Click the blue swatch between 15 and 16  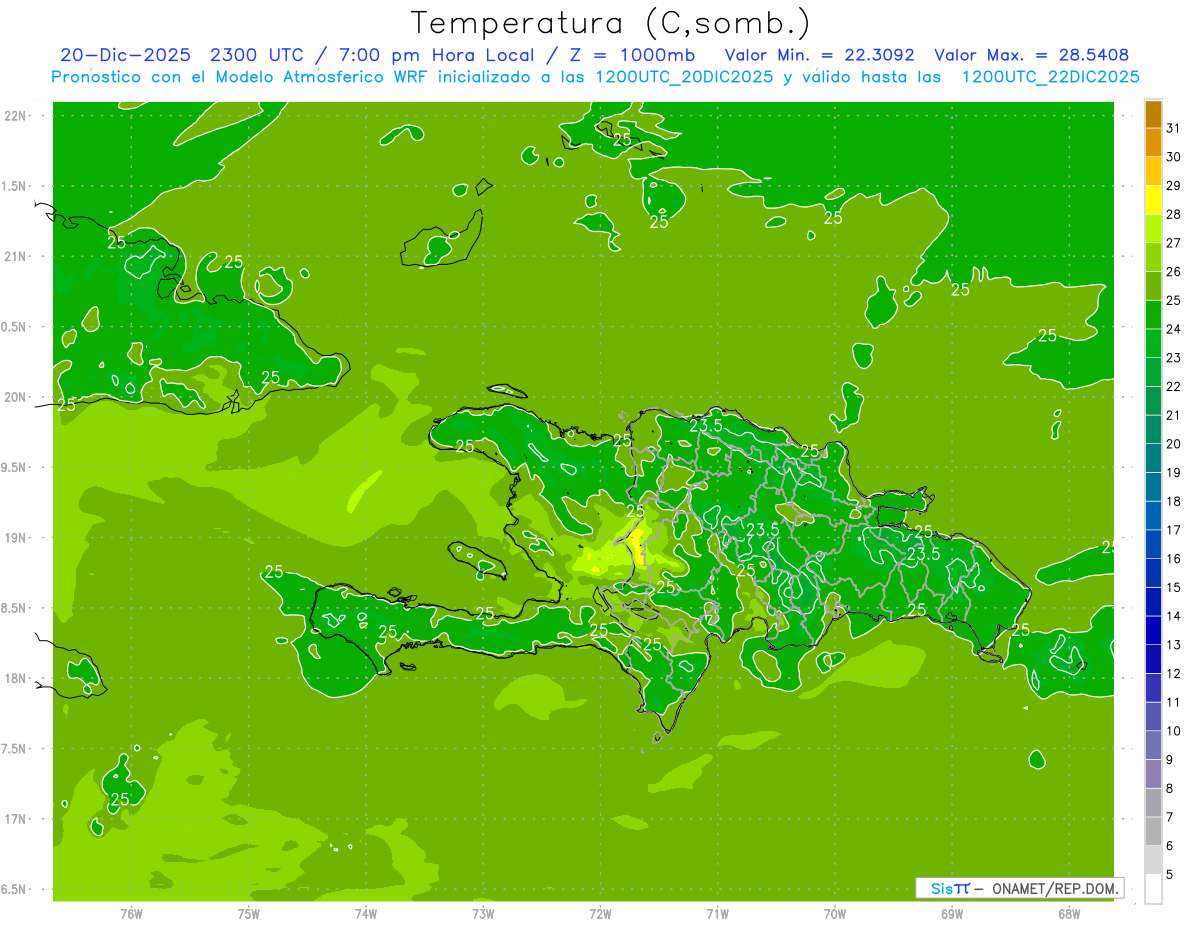(1153, 574)
